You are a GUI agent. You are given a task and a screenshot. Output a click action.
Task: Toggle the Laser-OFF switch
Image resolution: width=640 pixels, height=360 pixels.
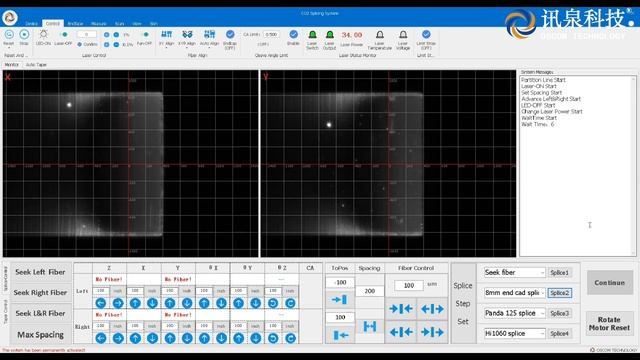pyautogui.click(x=64, y=34)
